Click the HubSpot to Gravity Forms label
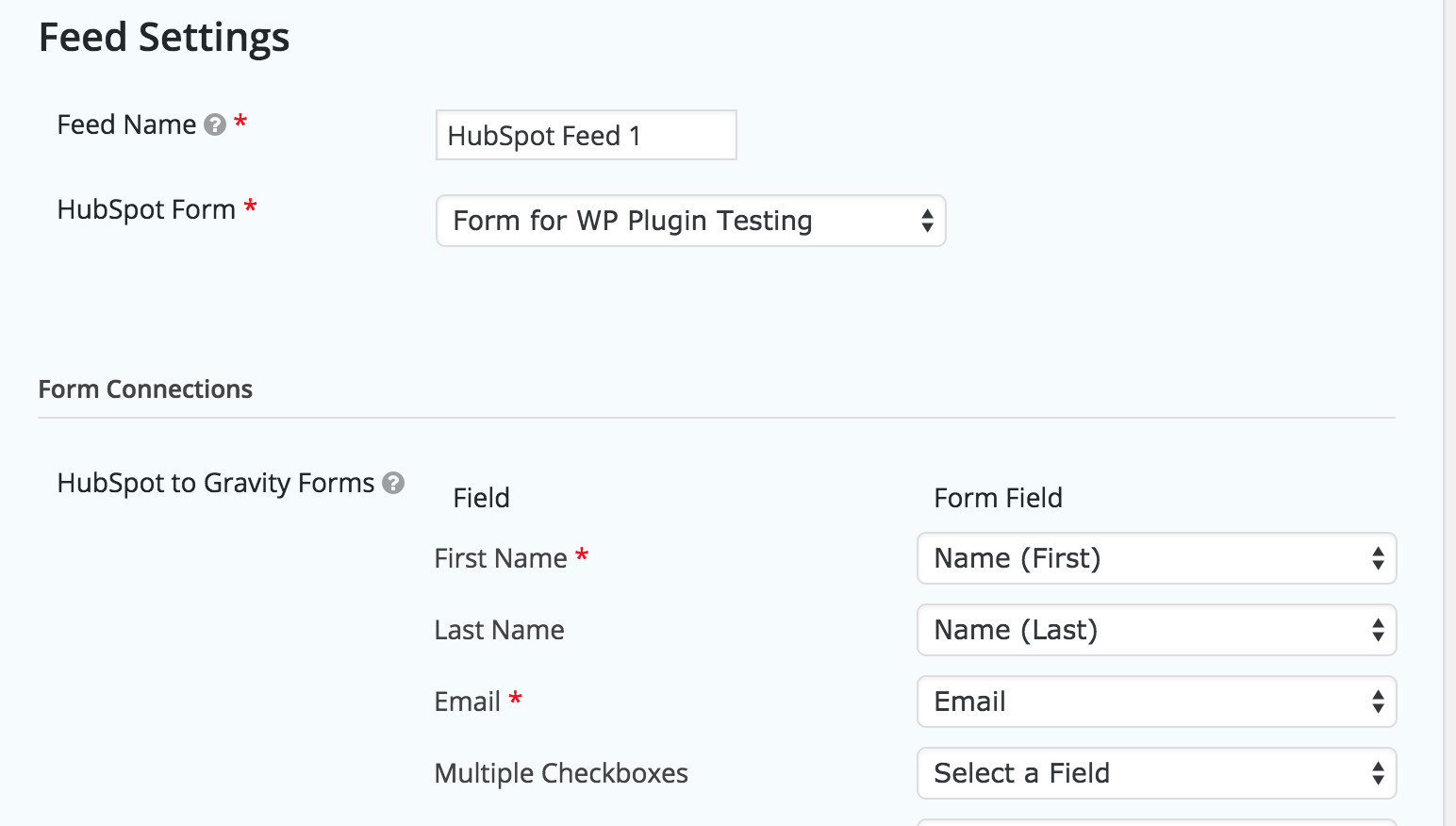This screenshot has height=826, width=1456. (x=216, y=483)
